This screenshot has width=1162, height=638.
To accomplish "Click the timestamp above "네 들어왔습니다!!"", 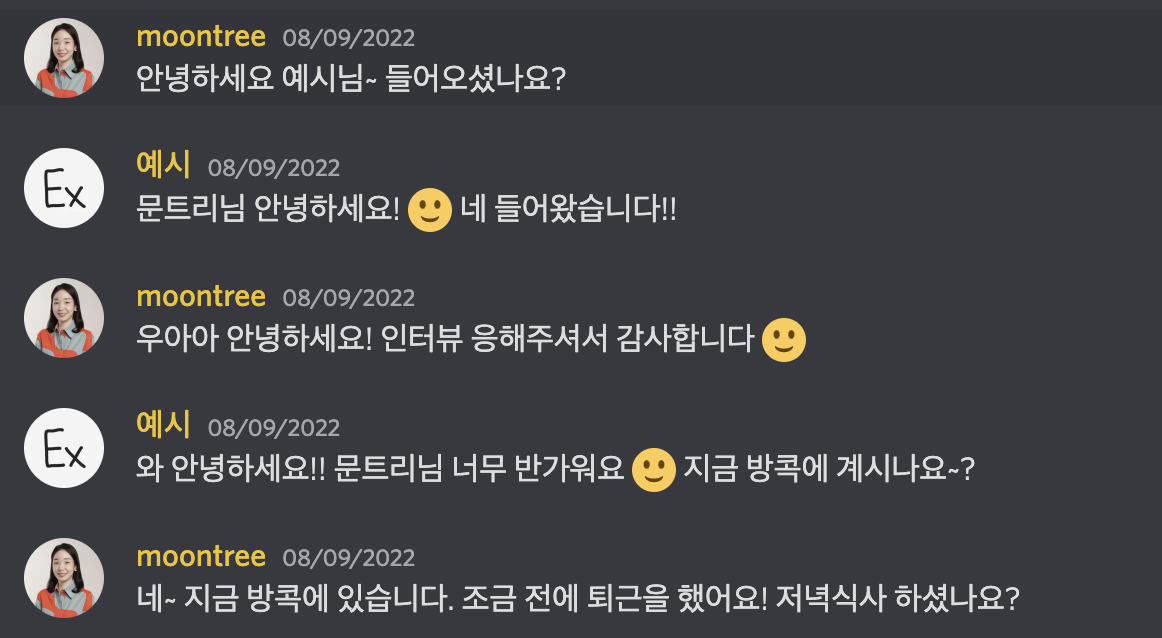I will tap(274, 168).
